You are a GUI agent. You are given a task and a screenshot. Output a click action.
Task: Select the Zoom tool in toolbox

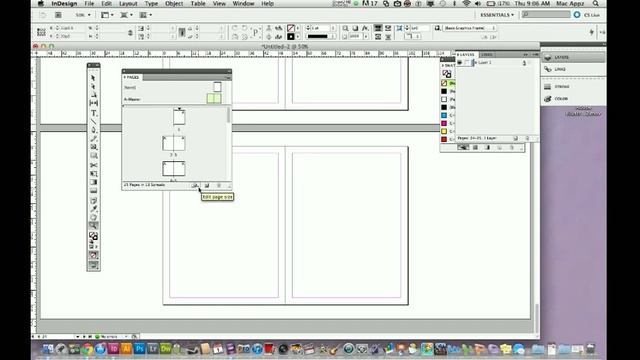pyautogui.click(x=93, y=226)
